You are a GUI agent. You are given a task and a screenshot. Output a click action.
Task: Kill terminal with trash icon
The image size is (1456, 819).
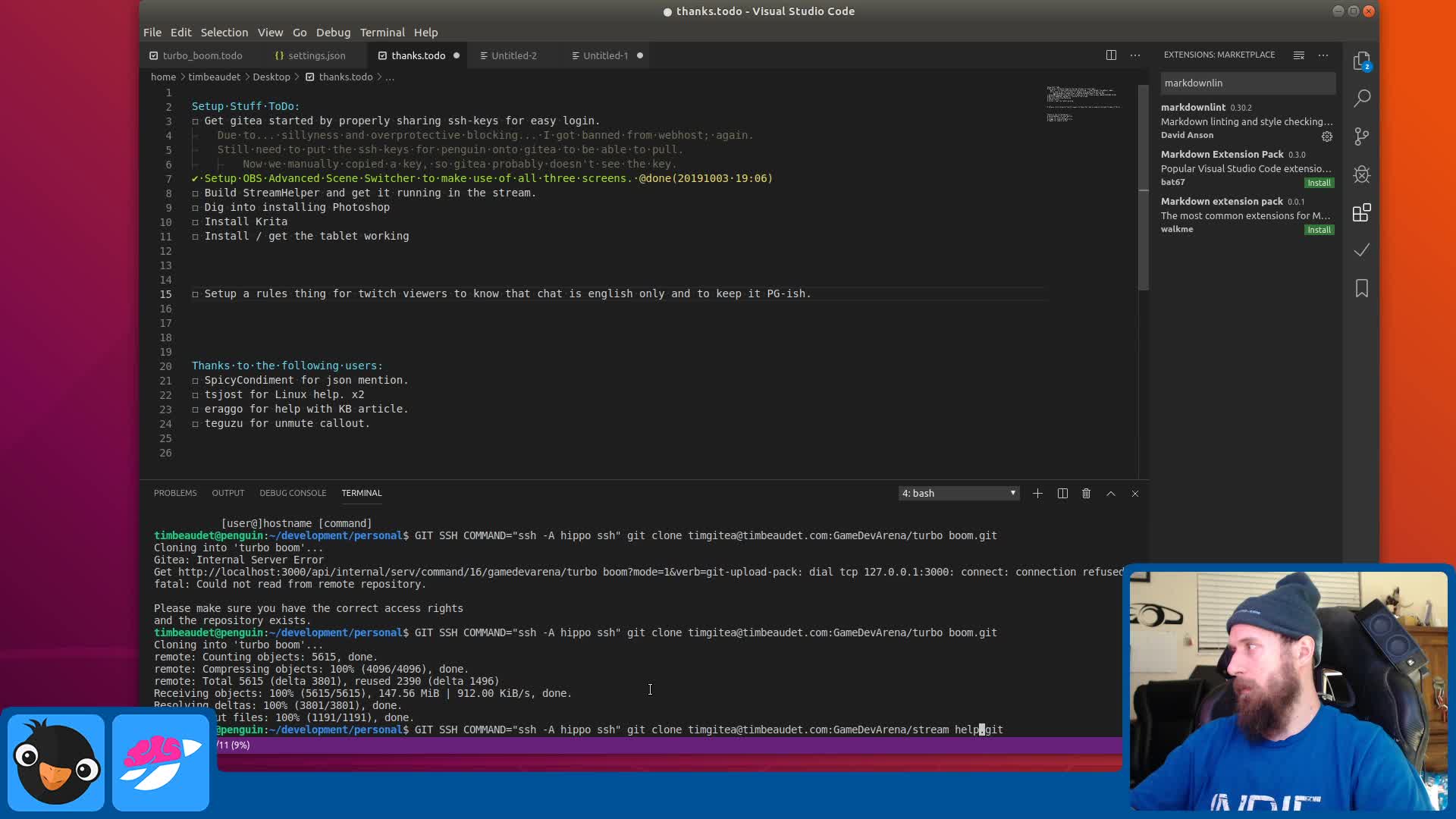1087,494
